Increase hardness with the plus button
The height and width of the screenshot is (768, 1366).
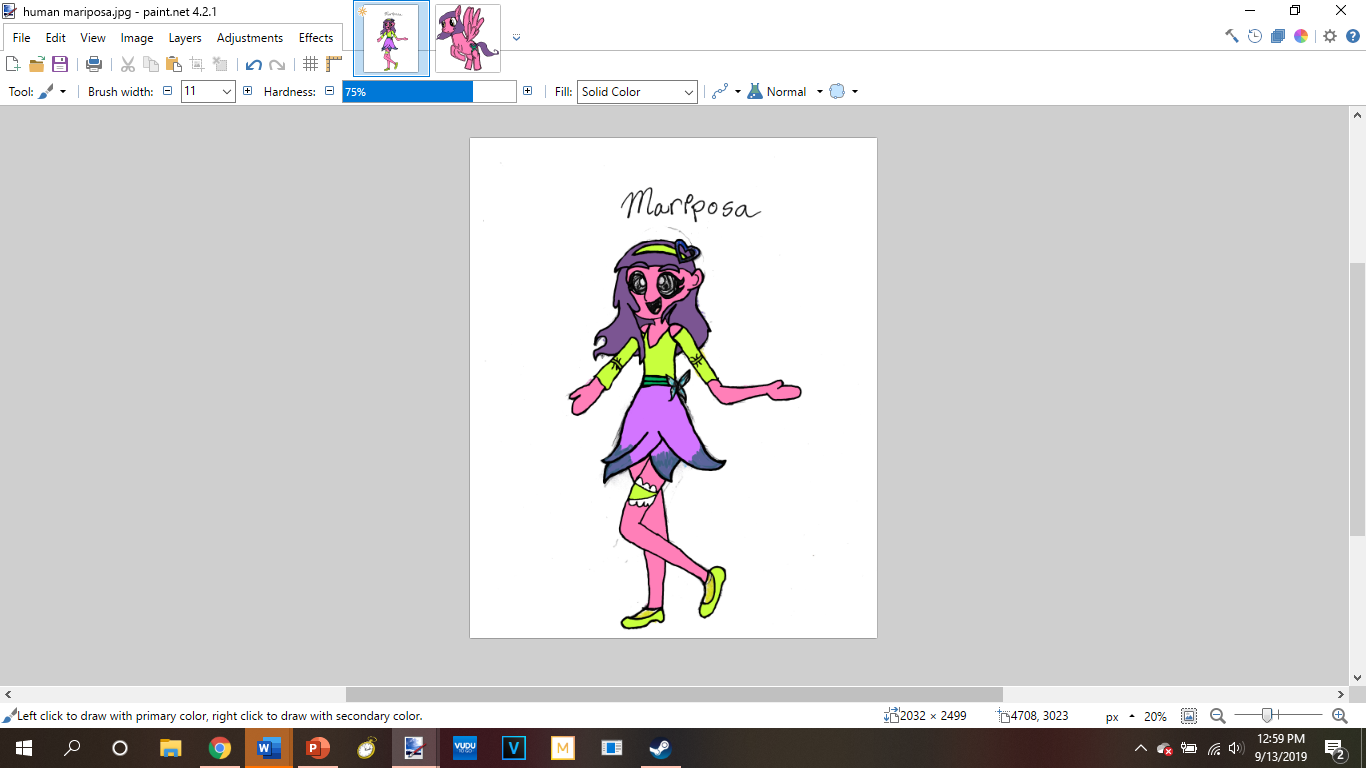[527, 91]
